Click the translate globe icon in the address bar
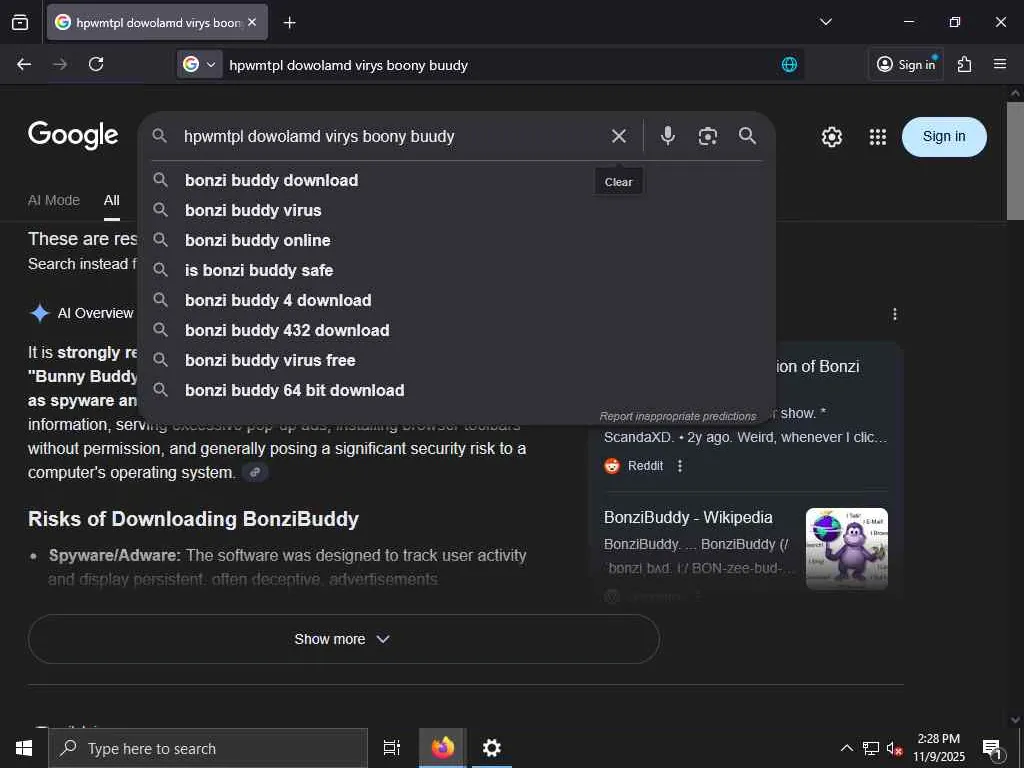The image size is (1024, 768). click(x=789, y=65)
